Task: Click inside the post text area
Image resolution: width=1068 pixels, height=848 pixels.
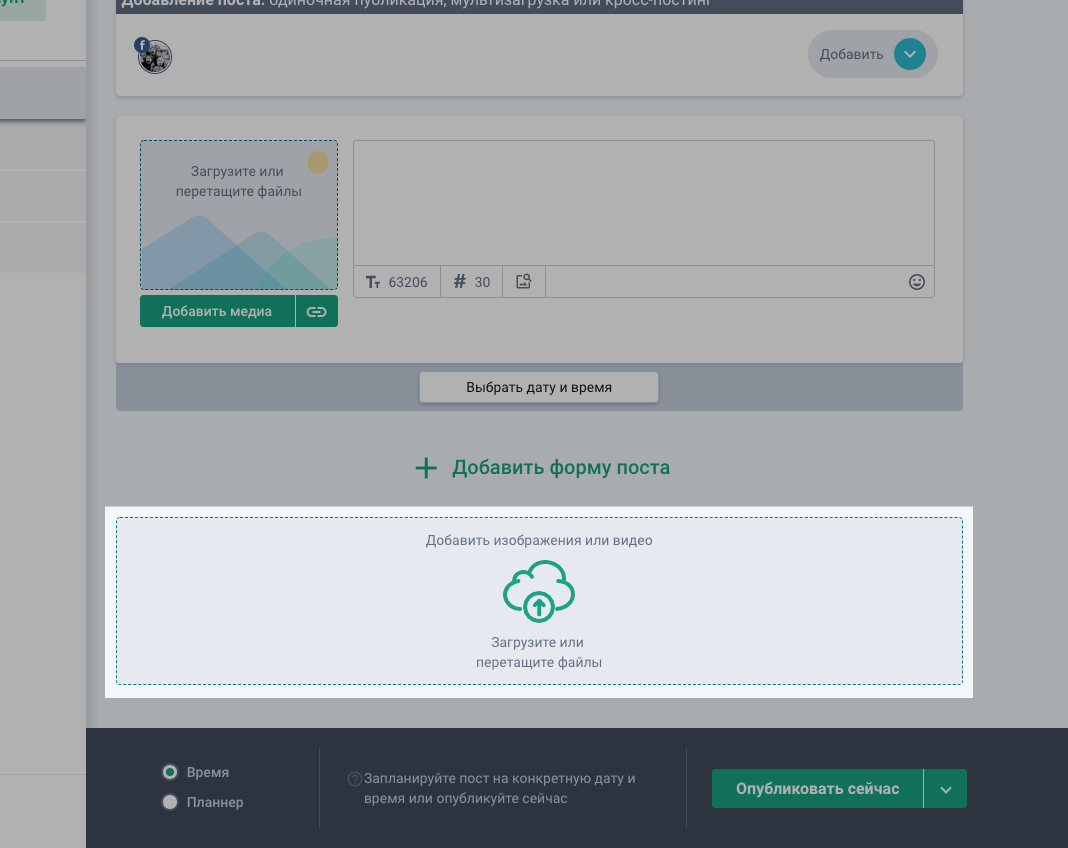Action: pos(643,203)
